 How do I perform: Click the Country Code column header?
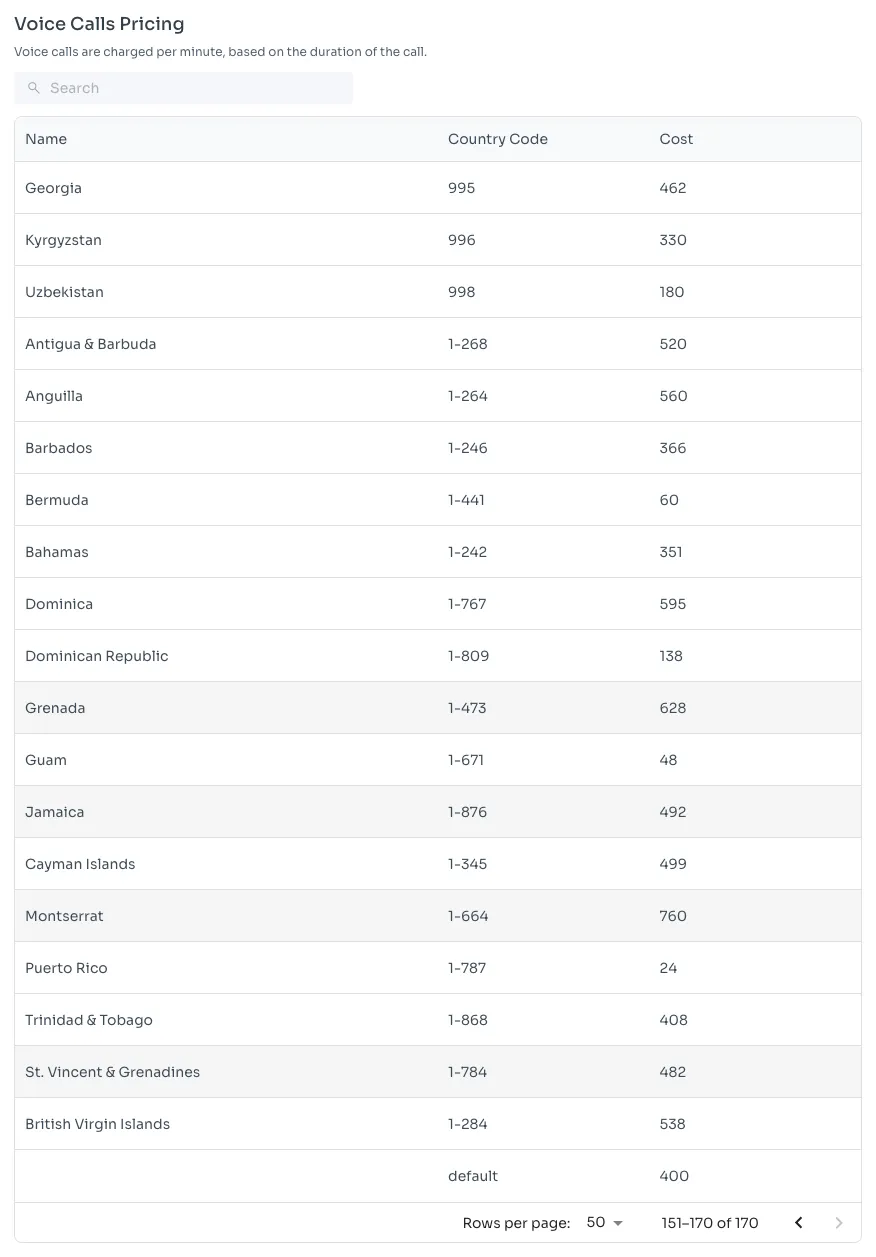click(497, 139)
